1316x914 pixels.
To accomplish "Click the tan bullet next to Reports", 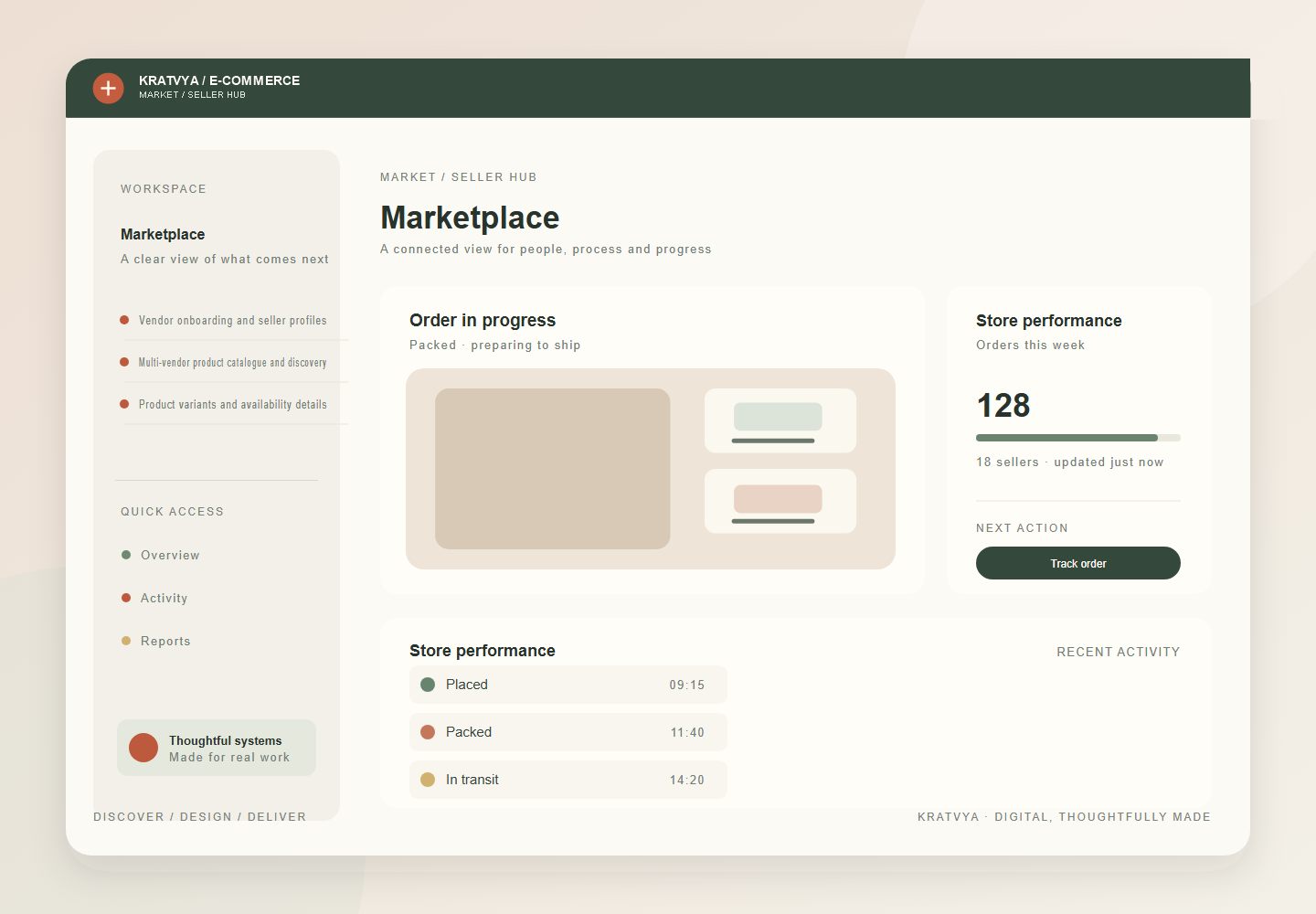I will (x=126, y=641).
